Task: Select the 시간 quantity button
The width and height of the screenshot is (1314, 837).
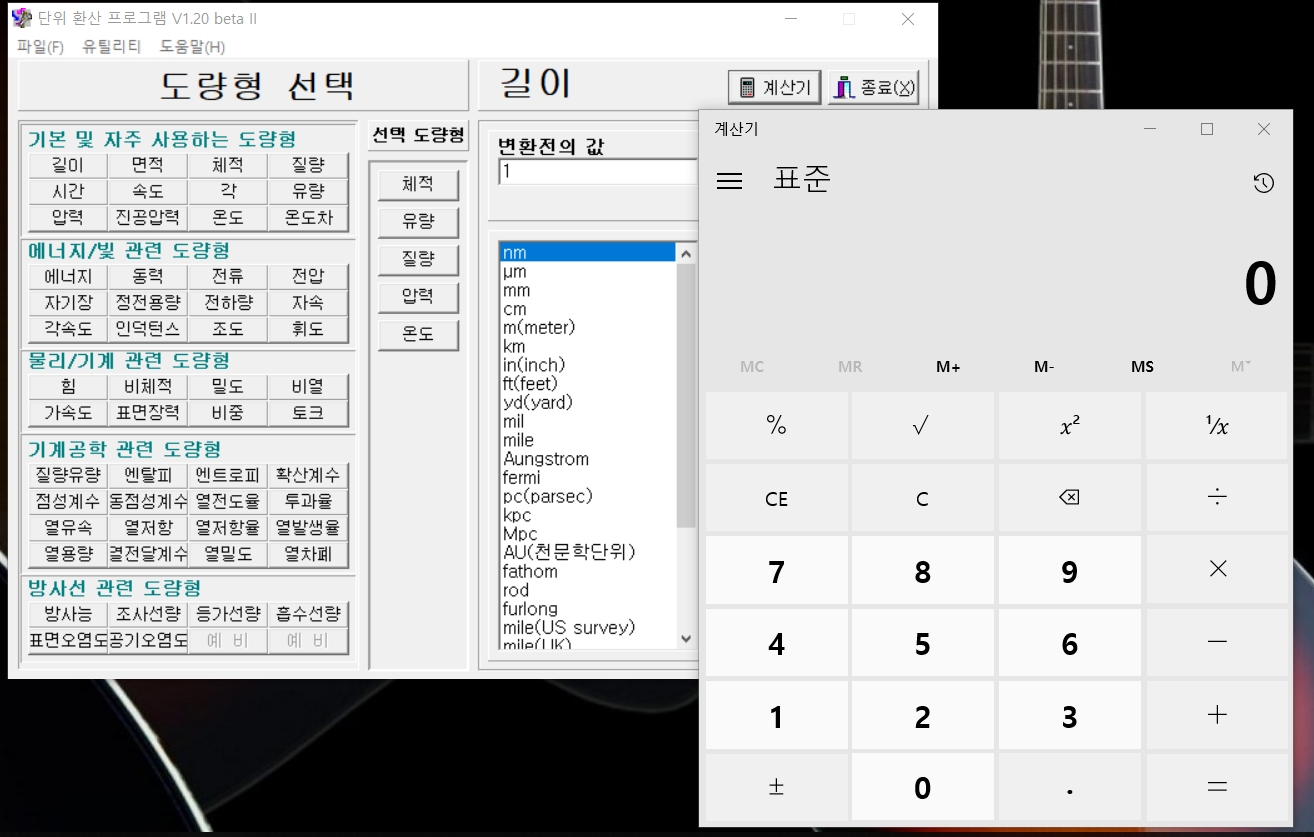Action: (x=68, y=191)
